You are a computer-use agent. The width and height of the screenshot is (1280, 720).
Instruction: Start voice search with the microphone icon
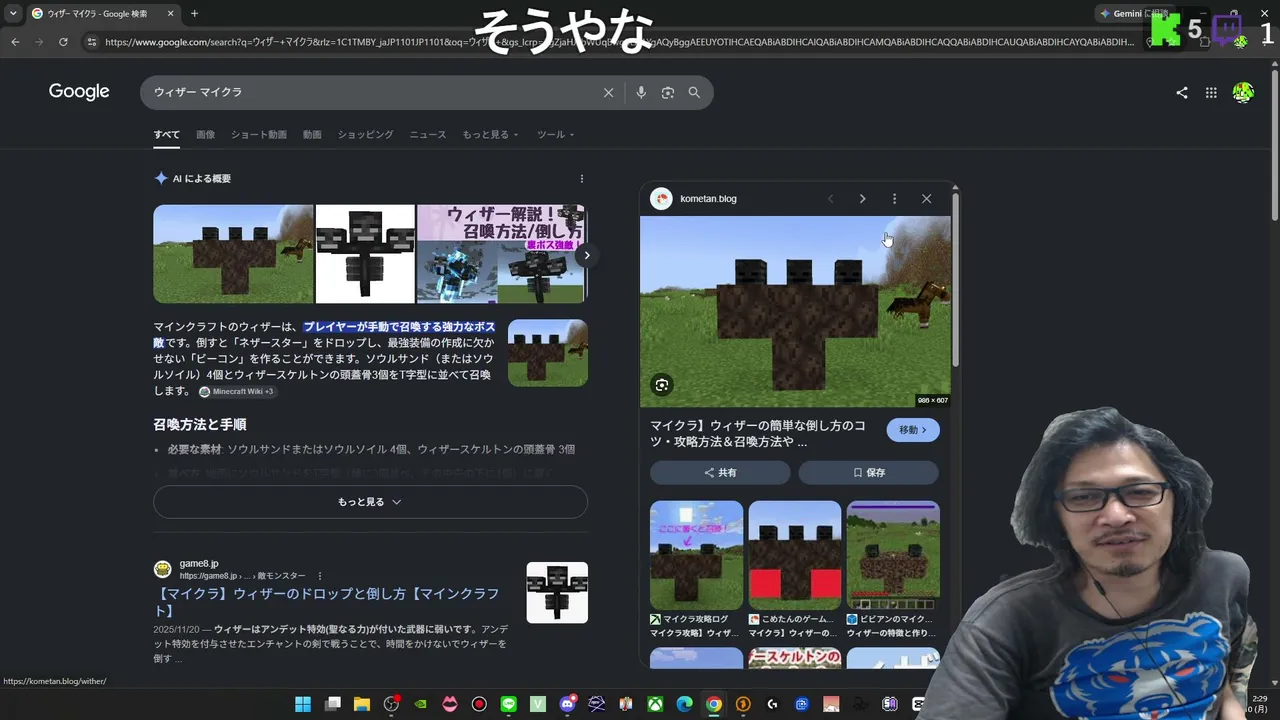click(641, 93)
